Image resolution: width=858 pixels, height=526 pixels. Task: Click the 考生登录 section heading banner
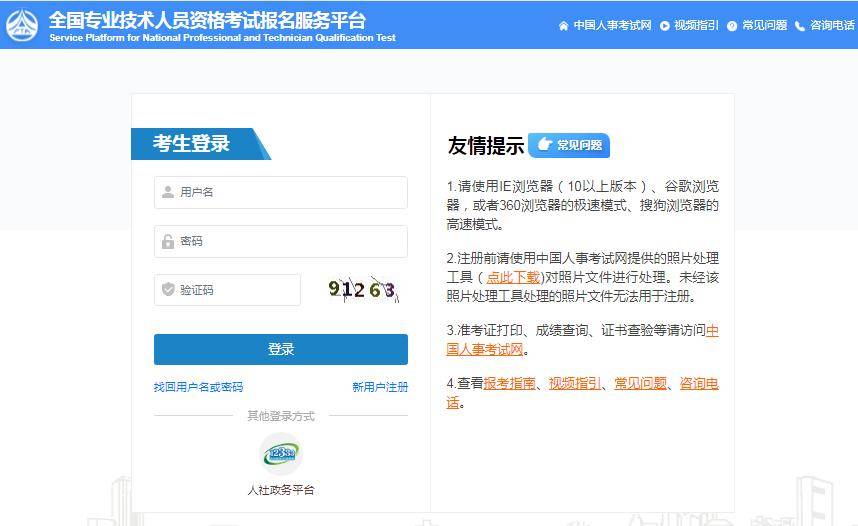[201, 144]
